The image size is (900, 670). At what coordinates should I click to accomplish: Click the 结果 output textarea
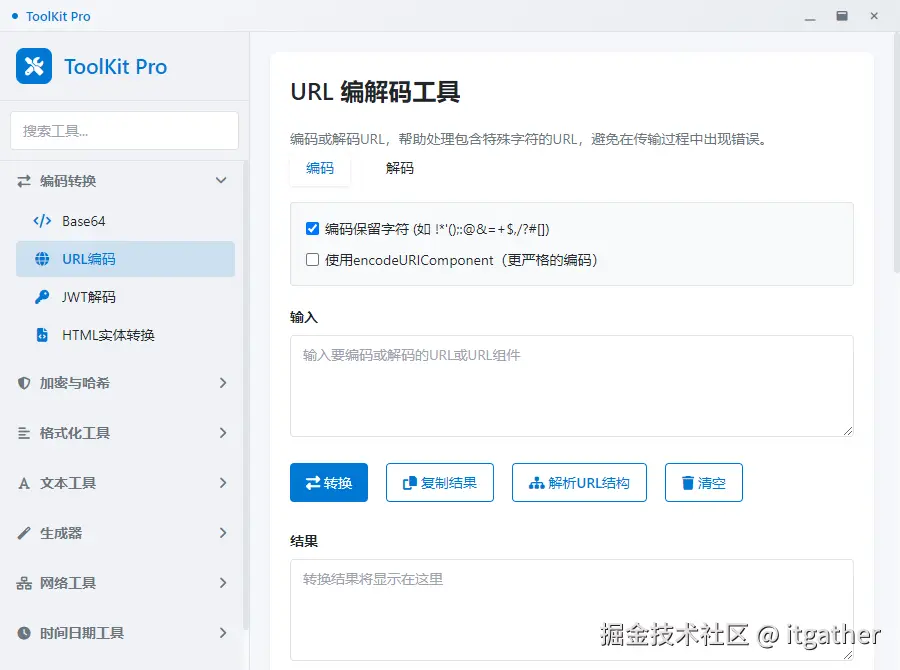572,610
